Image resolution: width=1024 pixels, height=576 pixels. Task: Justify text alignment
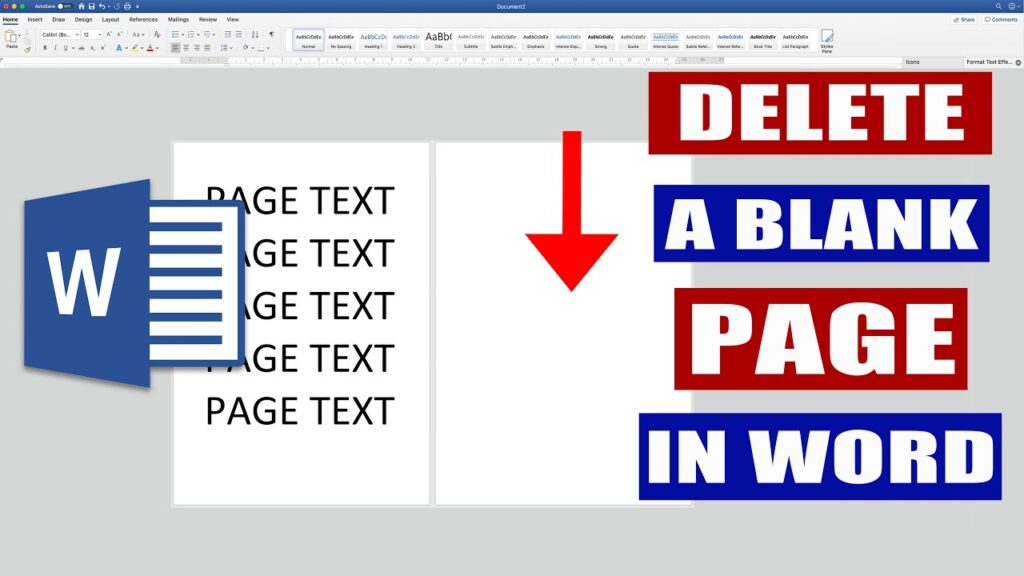207,48
